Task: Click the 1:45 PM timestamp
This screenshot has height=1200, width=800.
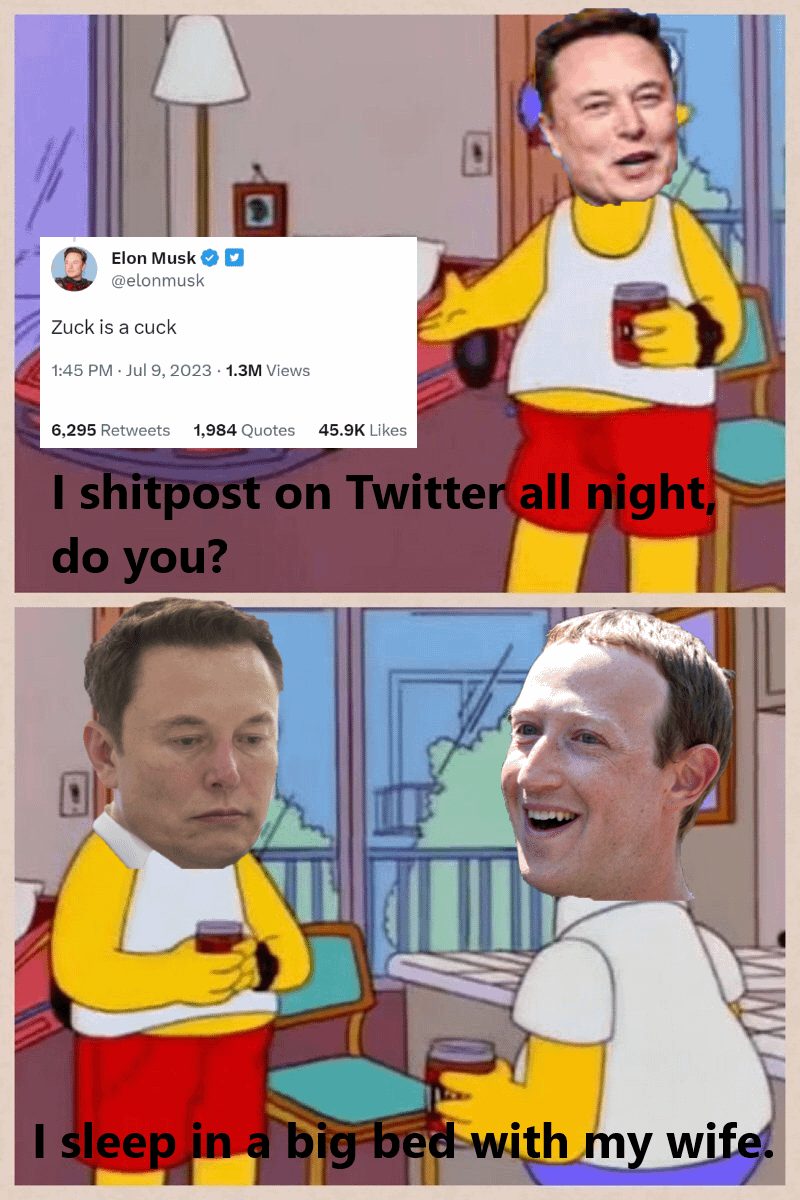Action: pyautogui.click(x=82, y=371)
